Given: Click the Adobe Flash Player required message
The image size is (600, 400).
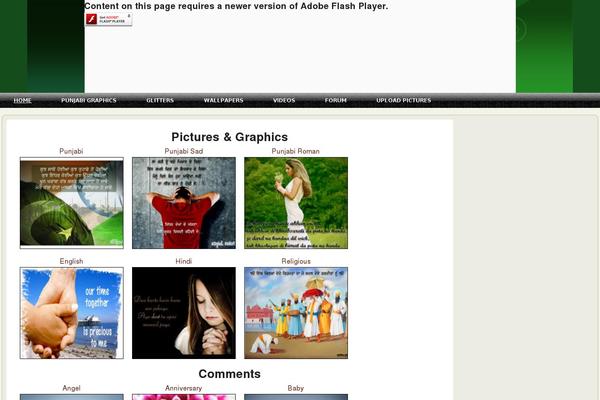Looking at the screenshot, I should (x=236, y=6).
